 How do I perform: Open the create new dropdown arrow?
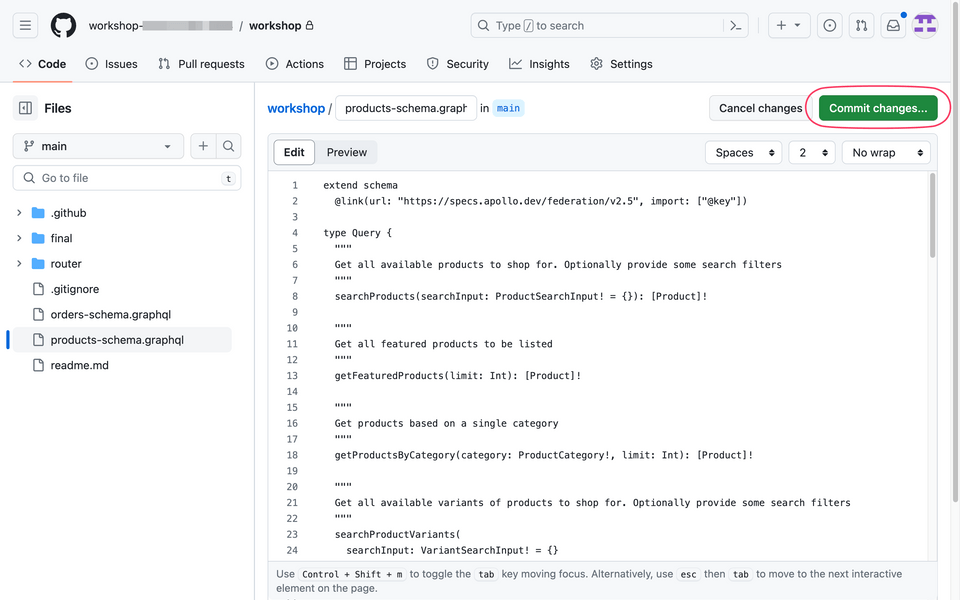click(x=798, y=26)
